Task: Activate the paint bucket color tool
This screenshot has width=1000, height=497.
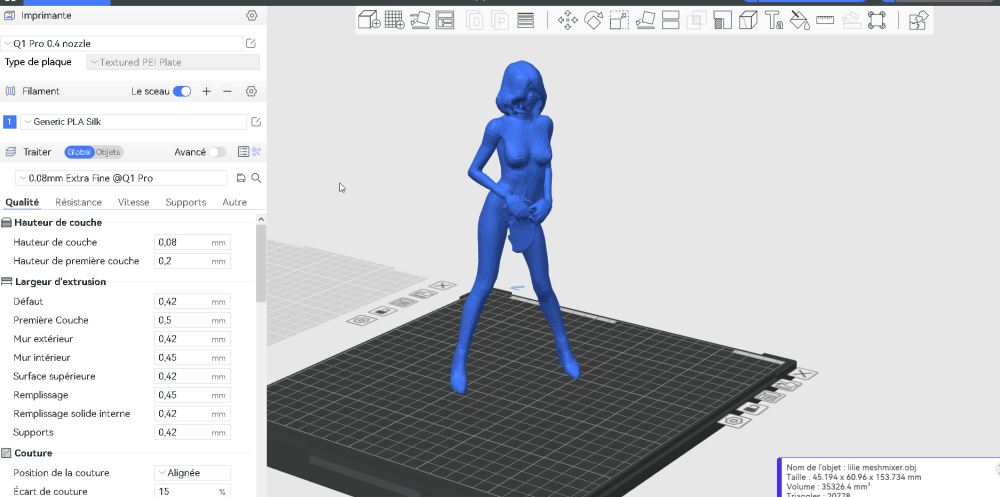Action: point(799,19)
